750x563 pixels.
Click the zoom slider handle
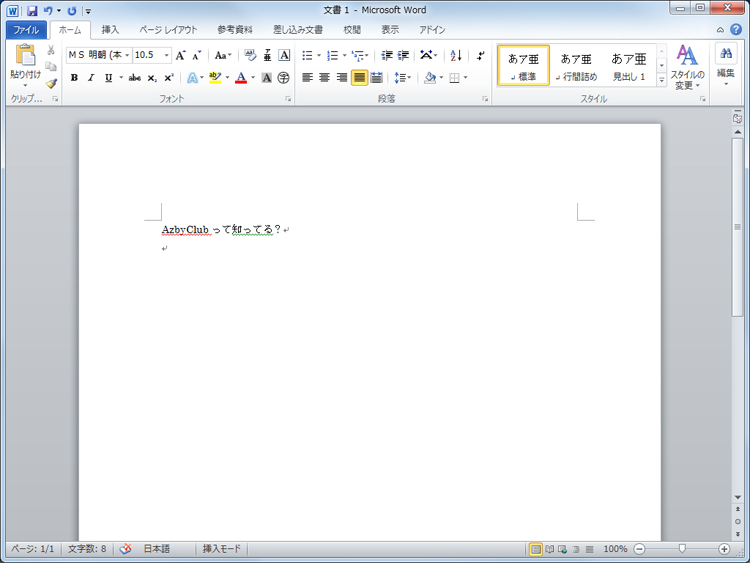(682, 549)
